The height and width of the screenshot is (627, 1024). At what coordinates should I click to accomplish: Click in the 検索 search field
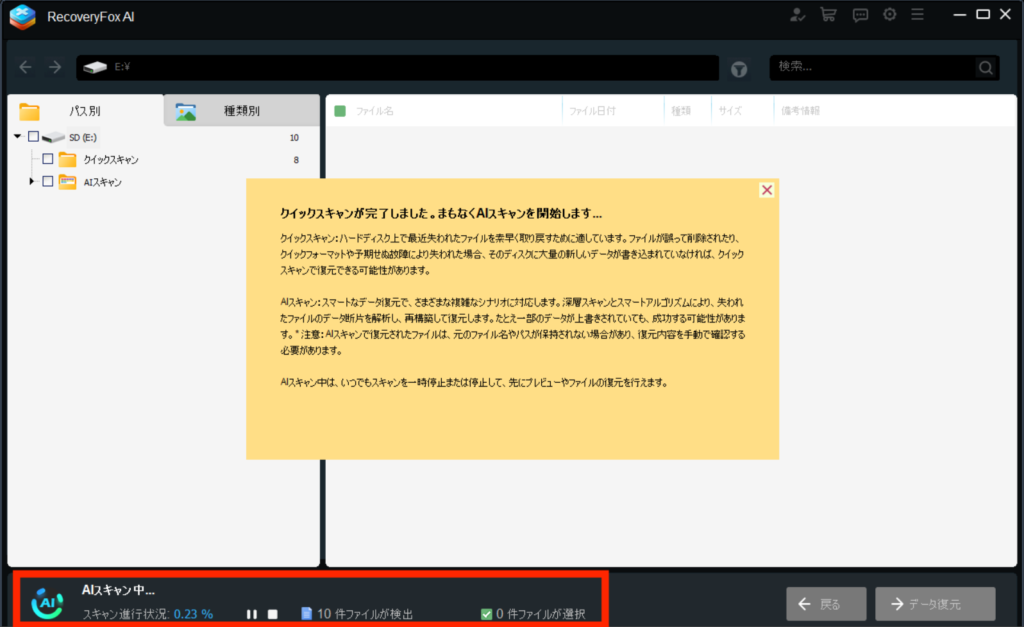point(870,68)
